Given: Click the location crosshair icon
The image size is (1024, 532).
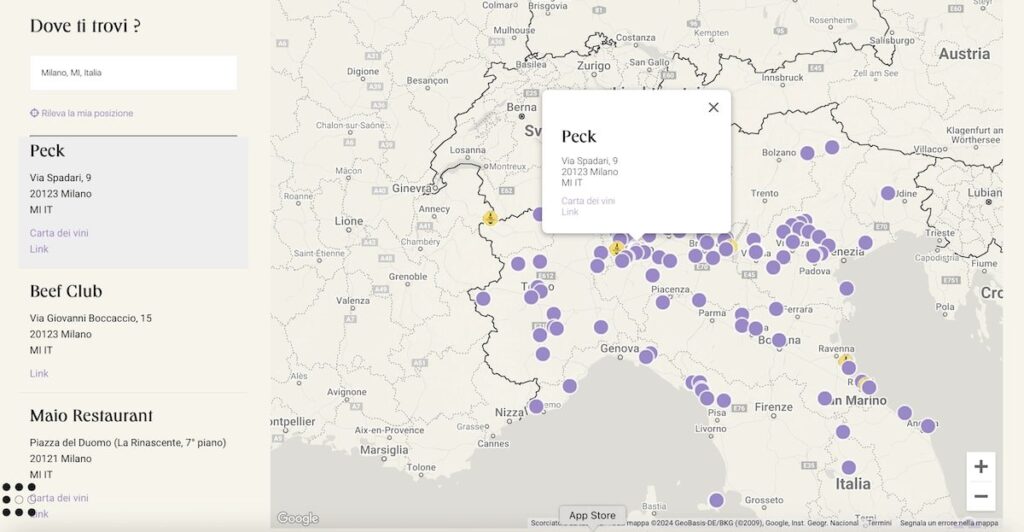Looking at the screenshot, I should pos(35,113).
